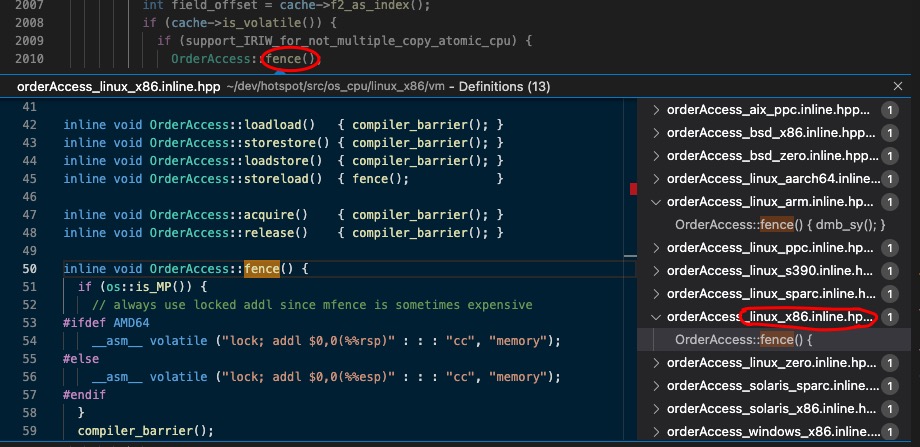Click the count badge for orderAccess_windows_x86
The height and width of the screenshot is (447, 920).
coord(889,432)
